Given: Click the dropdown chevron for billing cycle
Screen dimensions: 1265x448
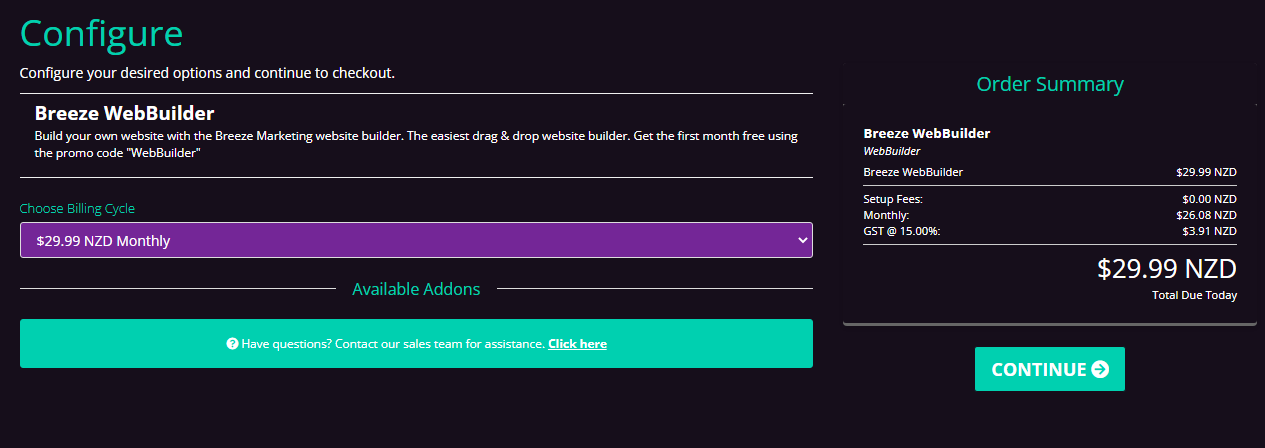Looking at the screenshot, I should pyautogui.click(x=801, y=240).
